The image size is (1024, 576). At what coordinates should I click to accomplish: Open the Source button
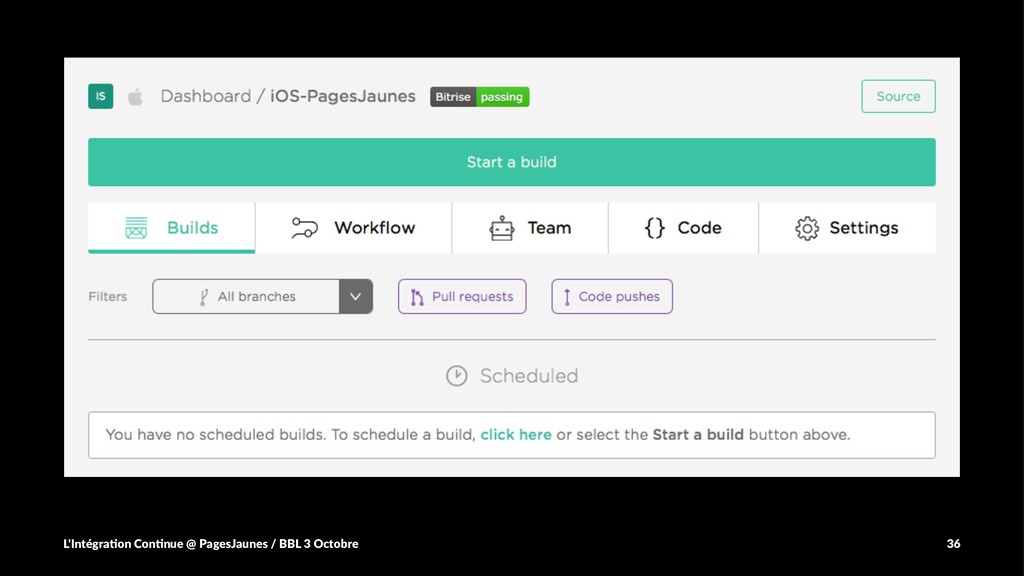tap(898, 96)
